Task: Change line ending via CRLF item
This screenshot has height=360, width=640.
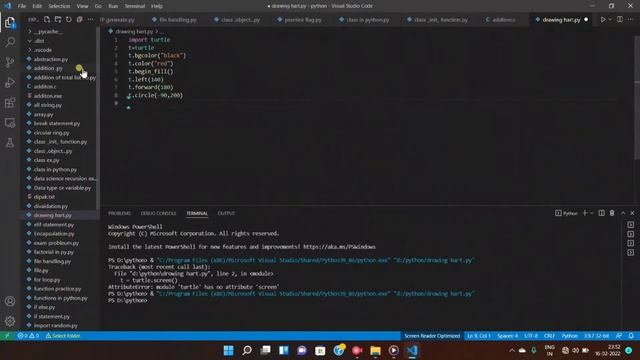Action: [549, 336]
